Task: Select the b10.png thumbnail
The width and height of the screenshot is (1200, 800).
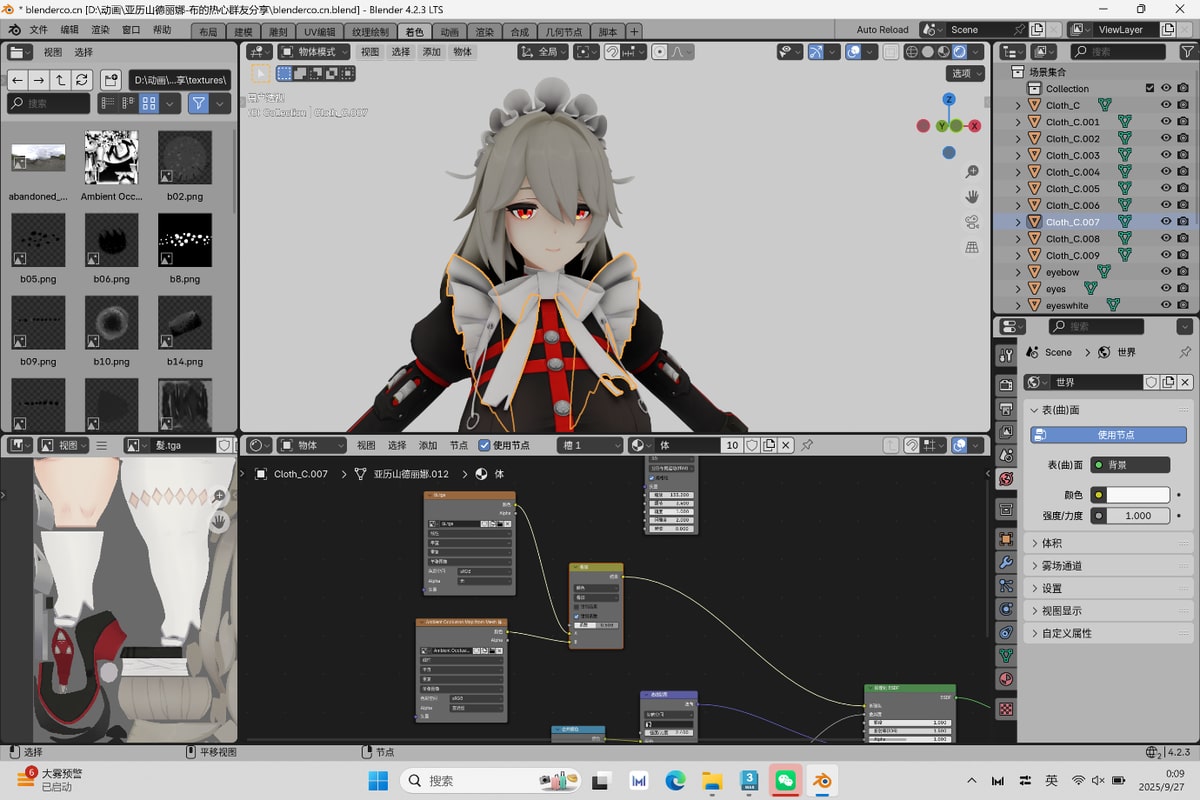Action: click(111, 322)
